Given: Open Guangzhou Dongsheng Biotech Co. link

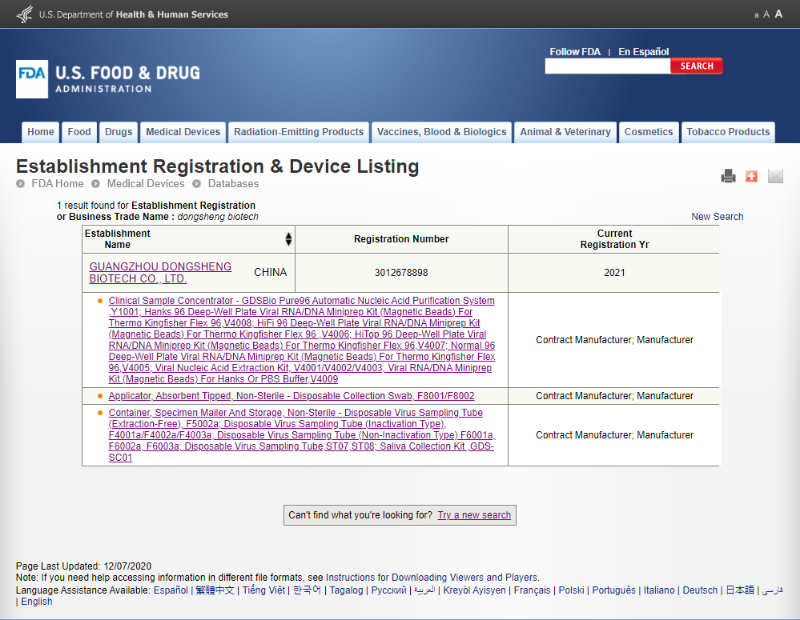Looking at the screenshot, I should point(160,272).
